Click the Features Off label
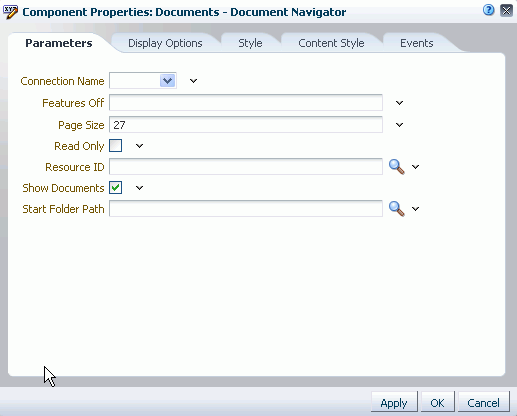 [73, 103]
